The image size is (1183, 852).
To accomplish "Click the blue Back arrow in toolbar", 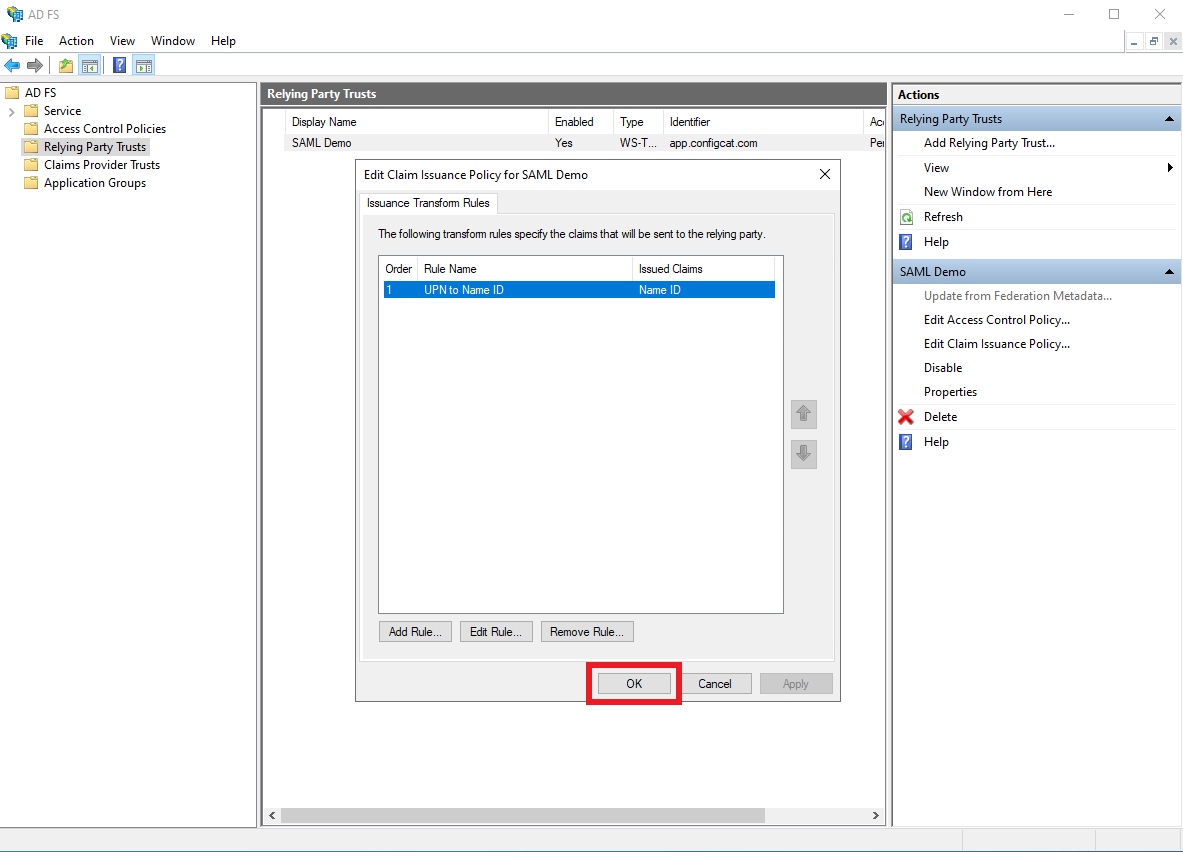I will click(x=12, y=66).
